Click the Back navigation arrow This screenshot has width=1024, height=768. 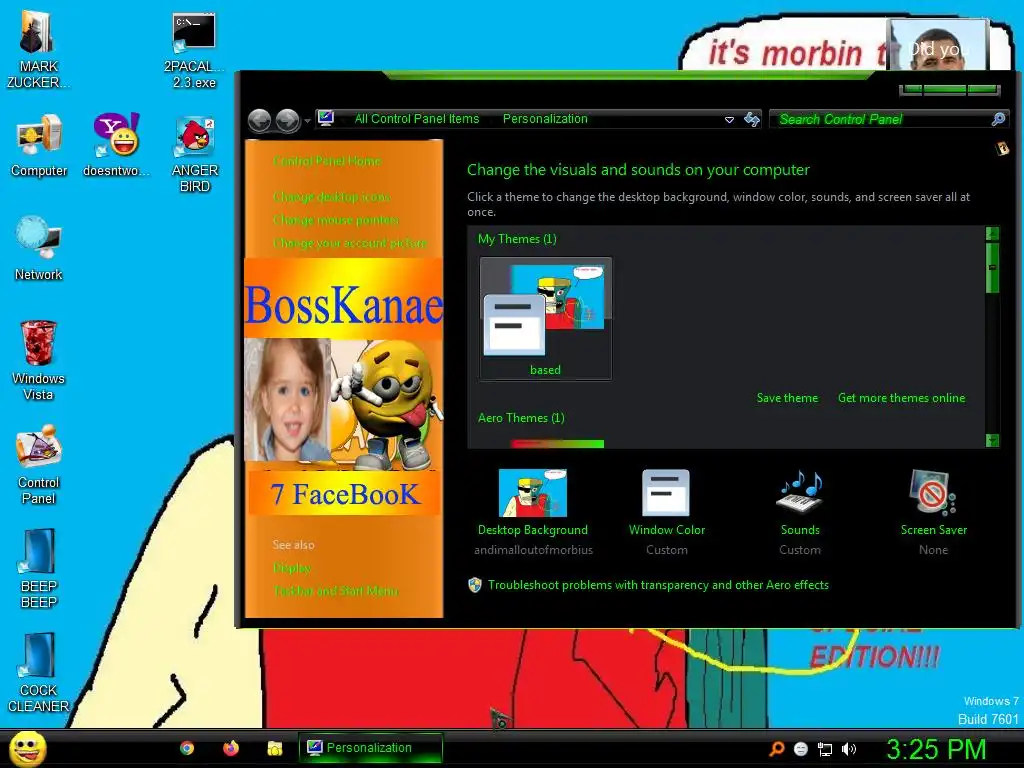pos(260,120)
